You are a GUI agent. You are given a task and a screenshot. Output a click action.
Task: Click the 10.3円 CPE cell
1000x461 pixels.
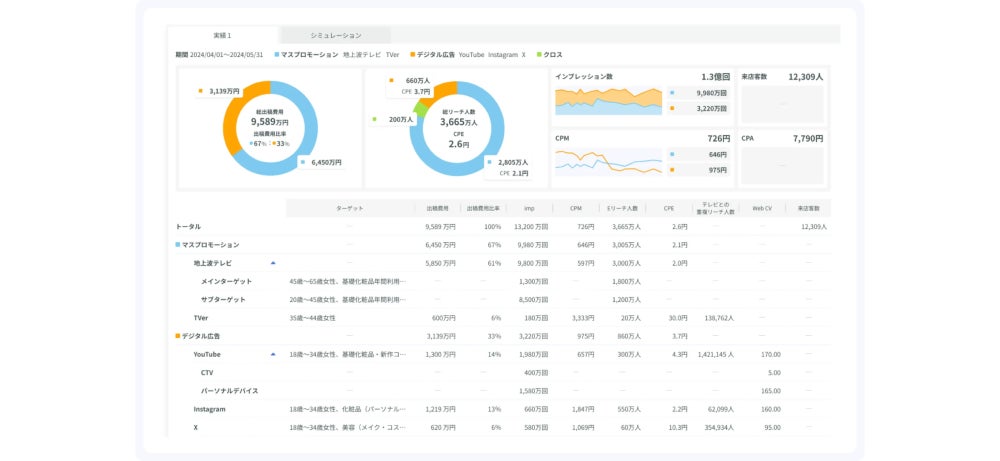click(x=679, y=427)
